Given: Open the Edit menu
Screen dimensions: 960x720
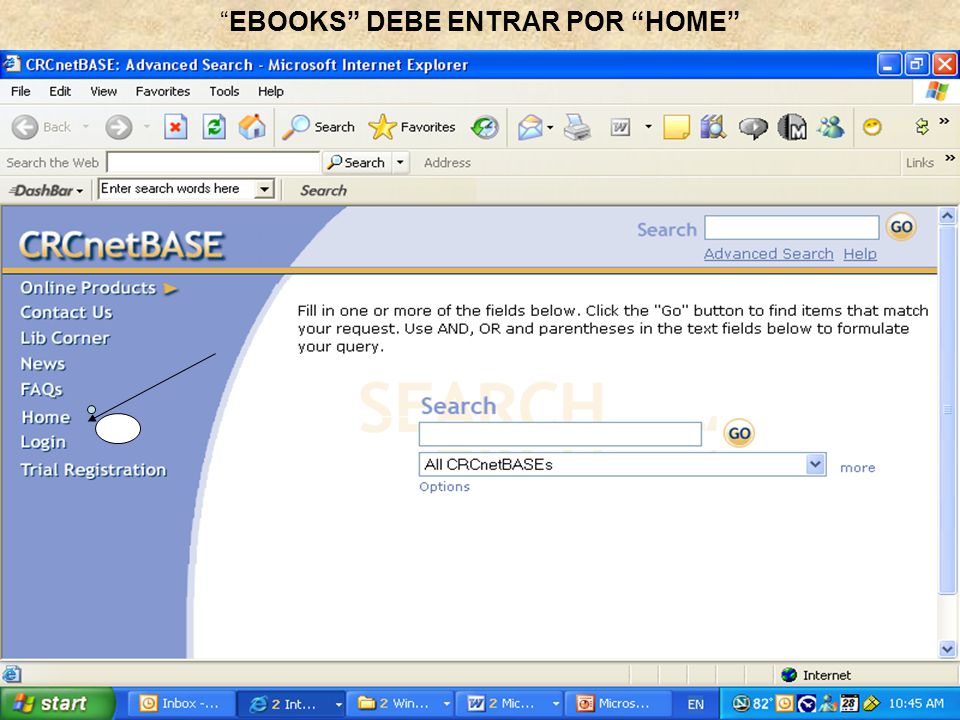Looking at the screenshot, I should point(60,91).
